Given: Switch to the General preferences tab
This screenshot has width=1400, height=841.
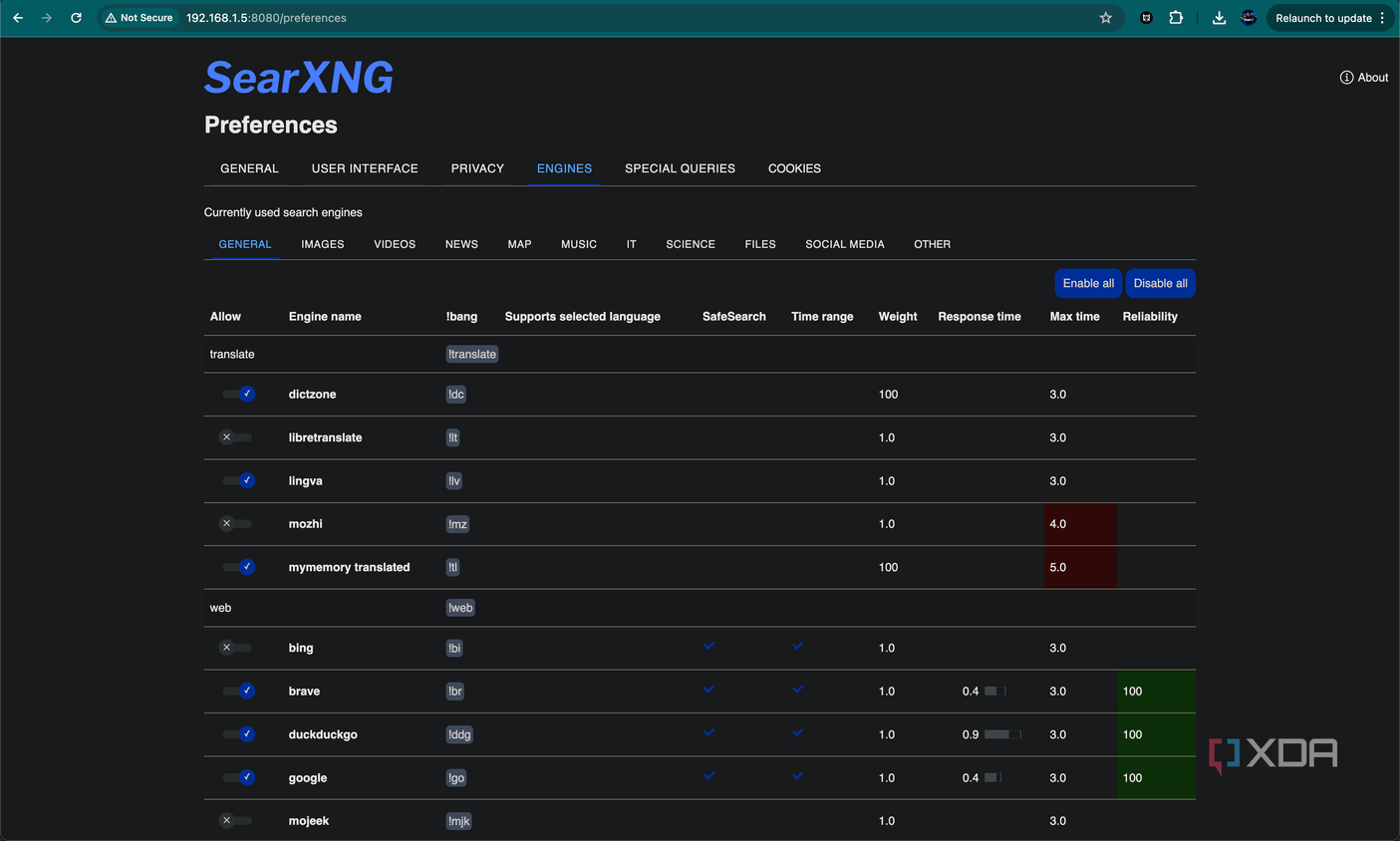Looking at the screenshot, I should point(249,168).
